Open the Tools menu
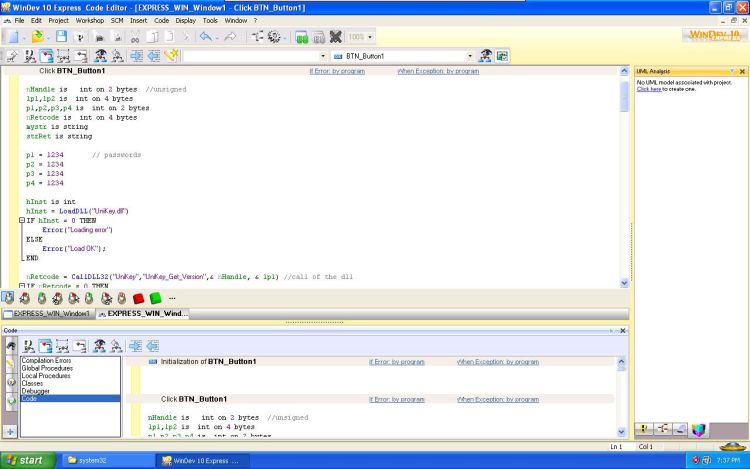 [210, 21]
